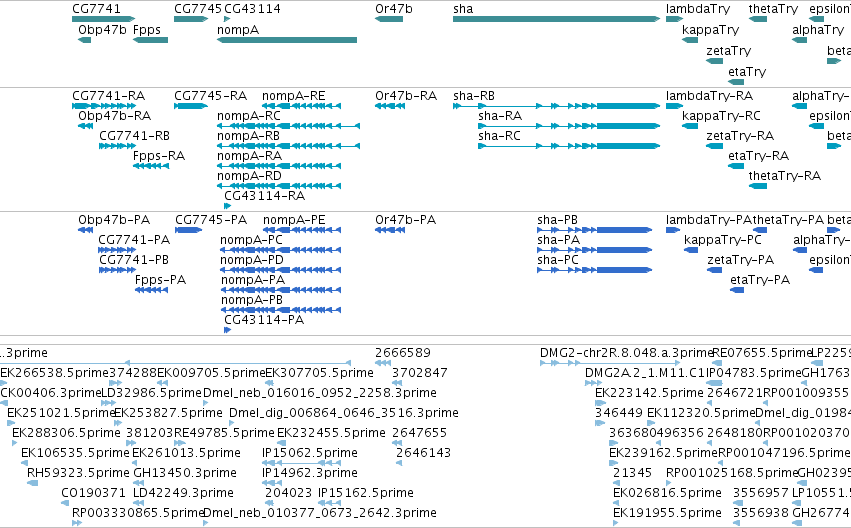Select EST label "LD42249.3prime"

tap(183, 493)
